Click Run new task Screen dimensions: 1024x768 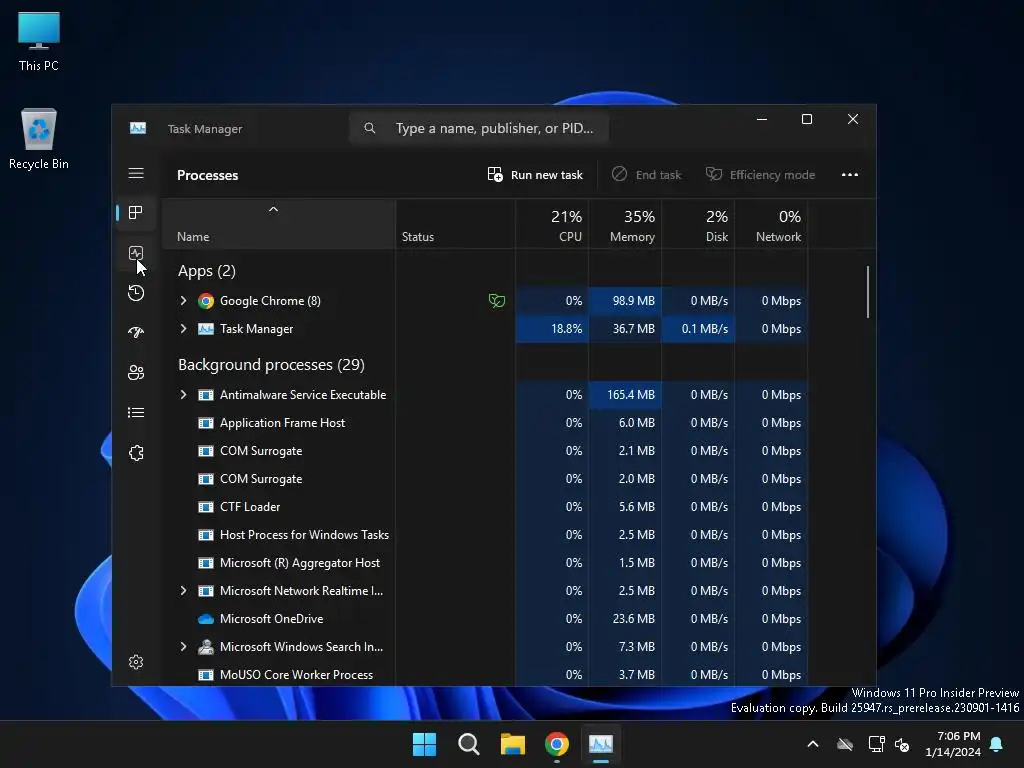pos(535,175)
